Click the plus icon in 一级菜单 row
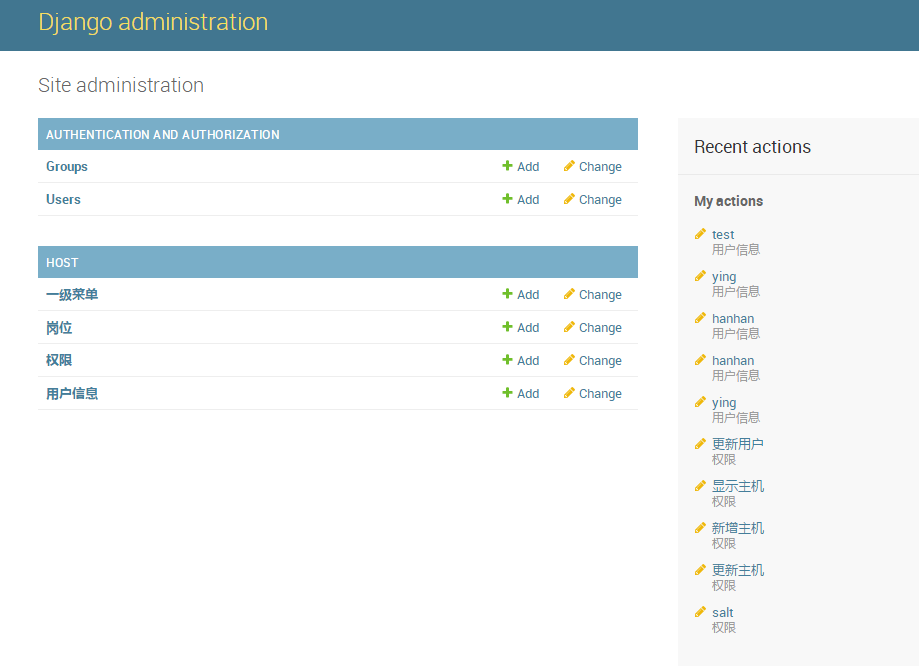The width and height of the screenshot is (919, 668). (x=507, y=295)
